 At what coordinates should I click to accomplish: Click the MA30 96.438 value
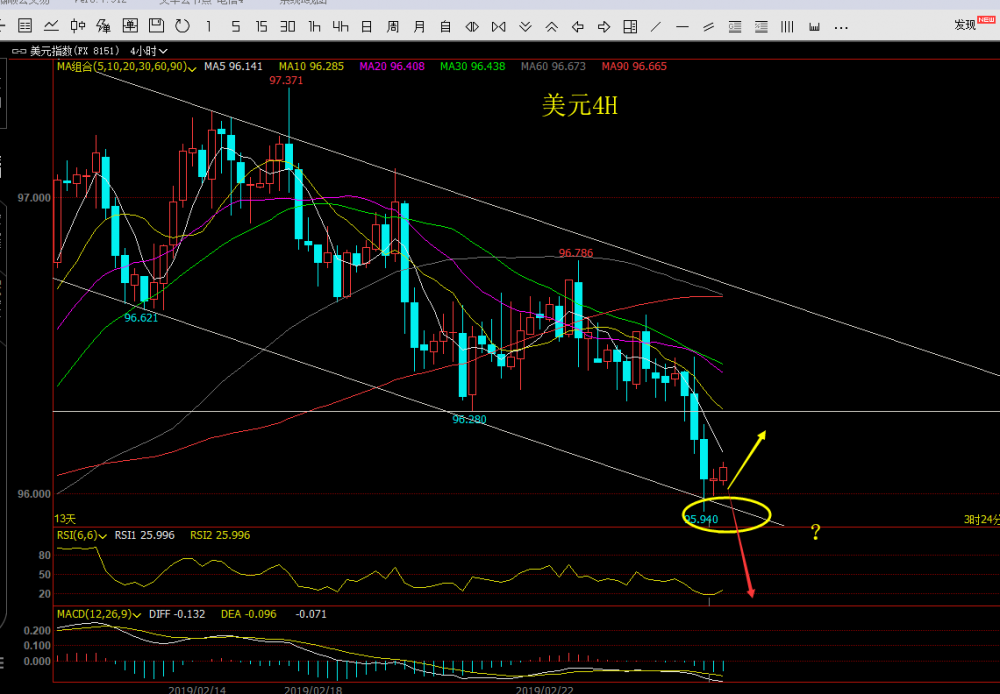pyautogui.click(x=473, y=66)
